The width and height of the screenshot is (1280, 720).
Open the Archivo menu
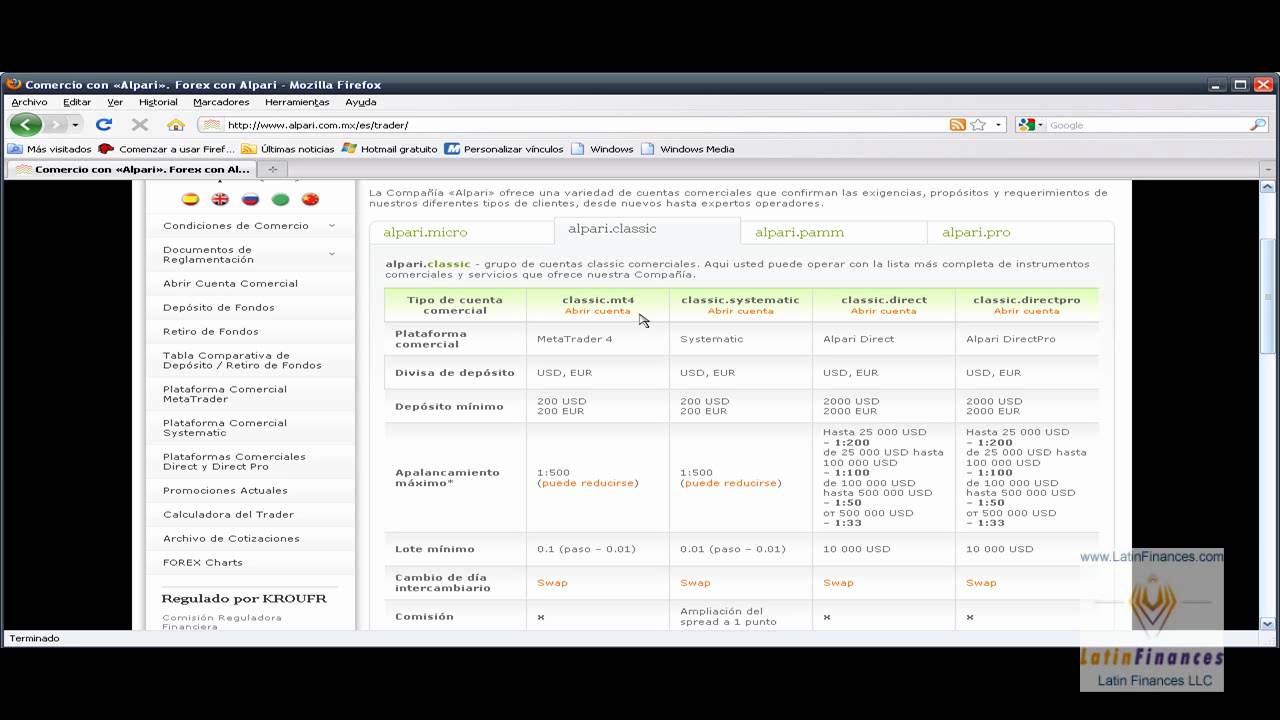tap(29, 102)
